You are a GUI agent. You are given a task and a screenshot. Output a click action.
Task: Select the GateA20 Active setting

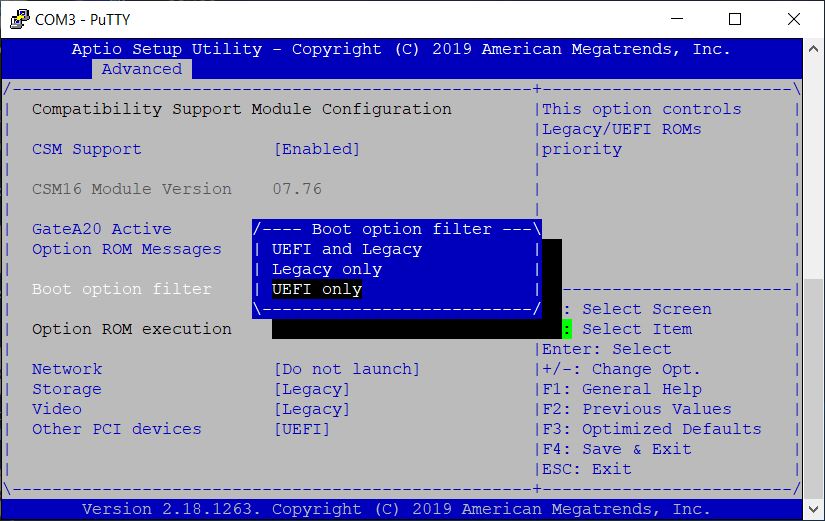pos(102,229)
